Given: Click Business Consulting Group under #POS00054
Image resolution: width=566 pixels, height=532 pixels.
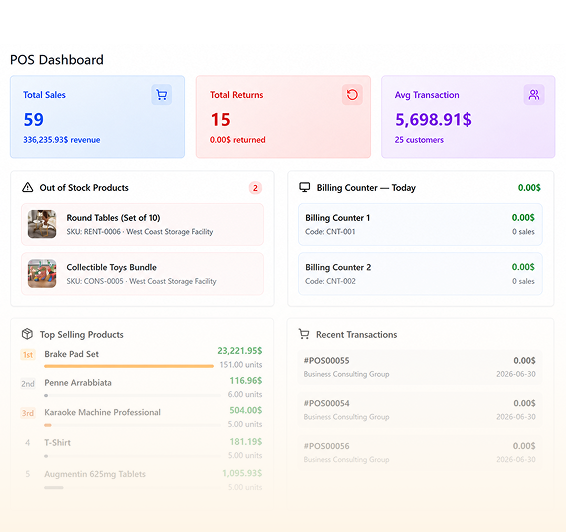Looking at the screenshot, I should click(x=347, y=417).
